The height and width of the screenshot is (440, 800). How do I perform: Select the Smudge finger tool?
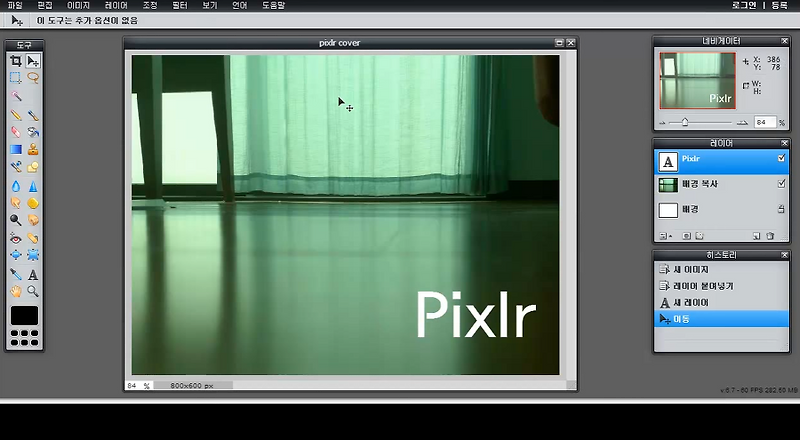point(16,203)
